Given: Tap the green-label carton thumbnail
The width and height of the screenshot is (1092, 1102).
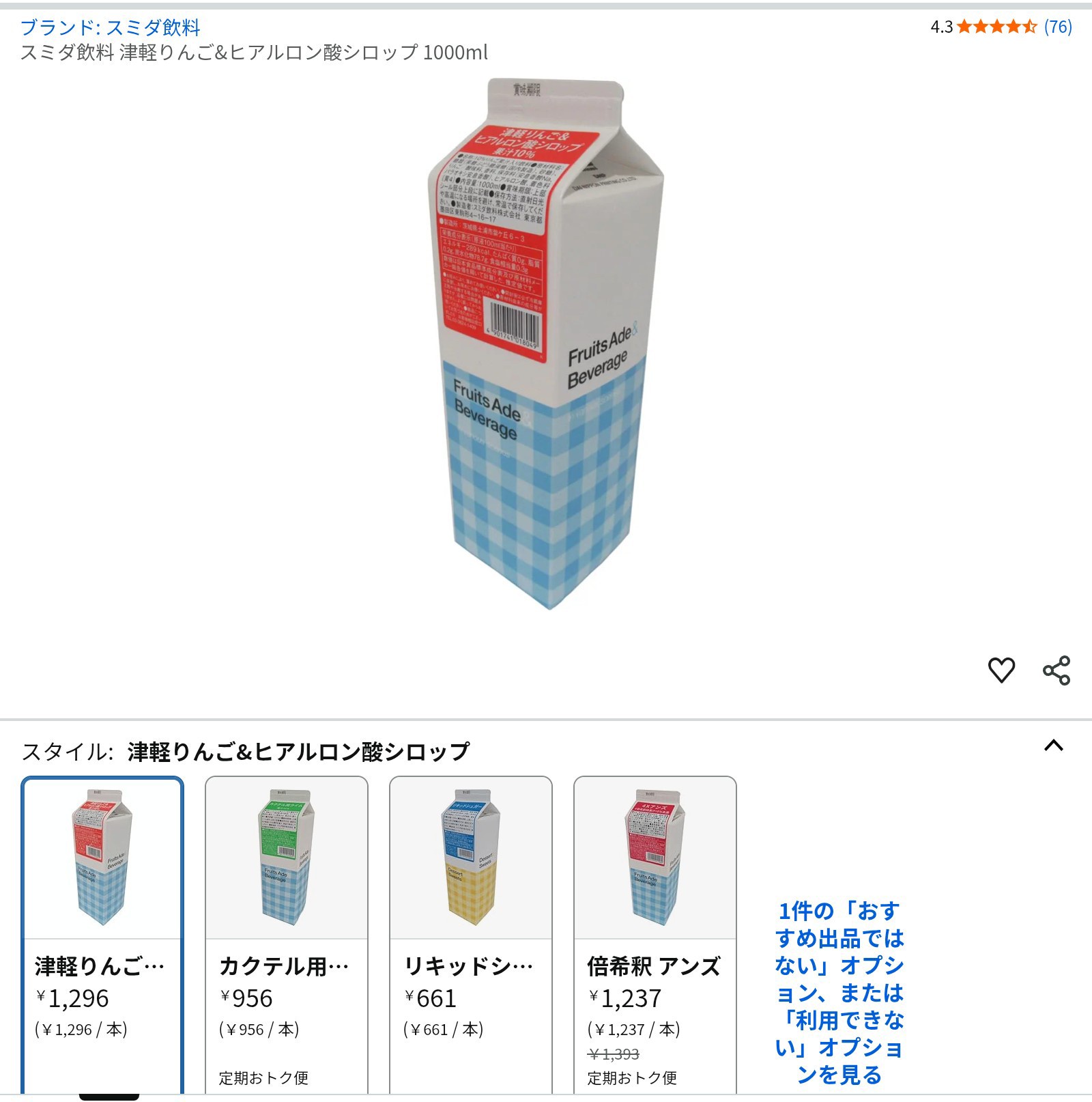Looking at the screenshot, I should pos(287,858).
